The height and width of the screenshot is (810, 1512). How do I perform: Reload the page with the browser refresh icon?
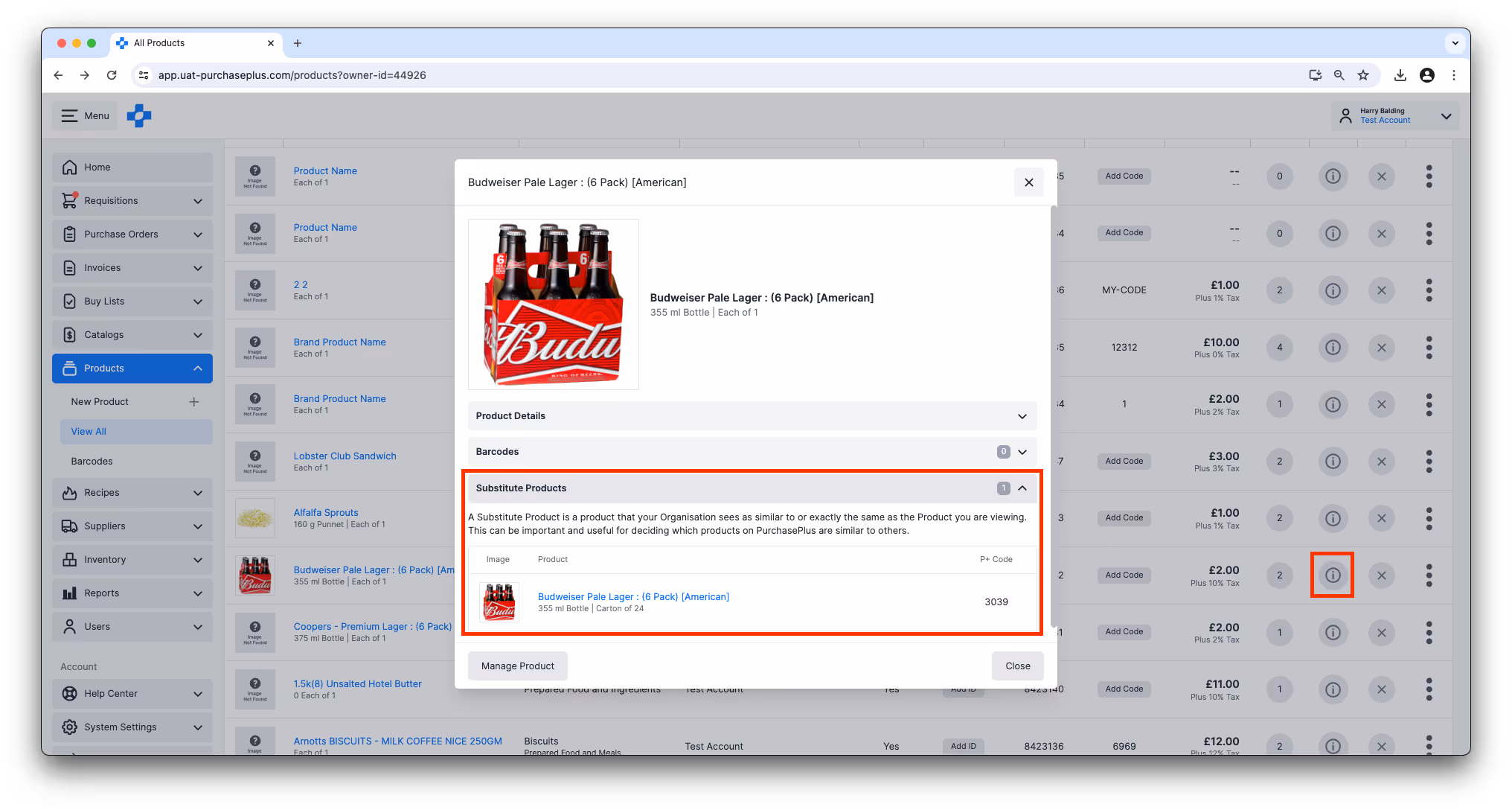(112, 75)
